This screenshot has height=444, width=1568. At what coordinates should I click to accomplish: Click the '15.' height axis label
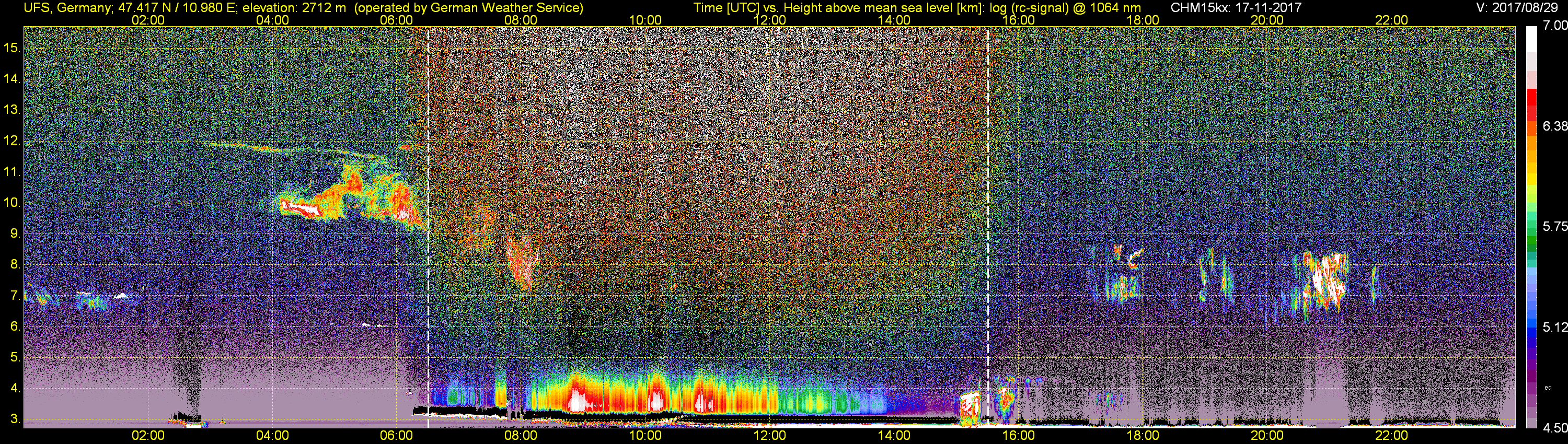coord(11,48)
